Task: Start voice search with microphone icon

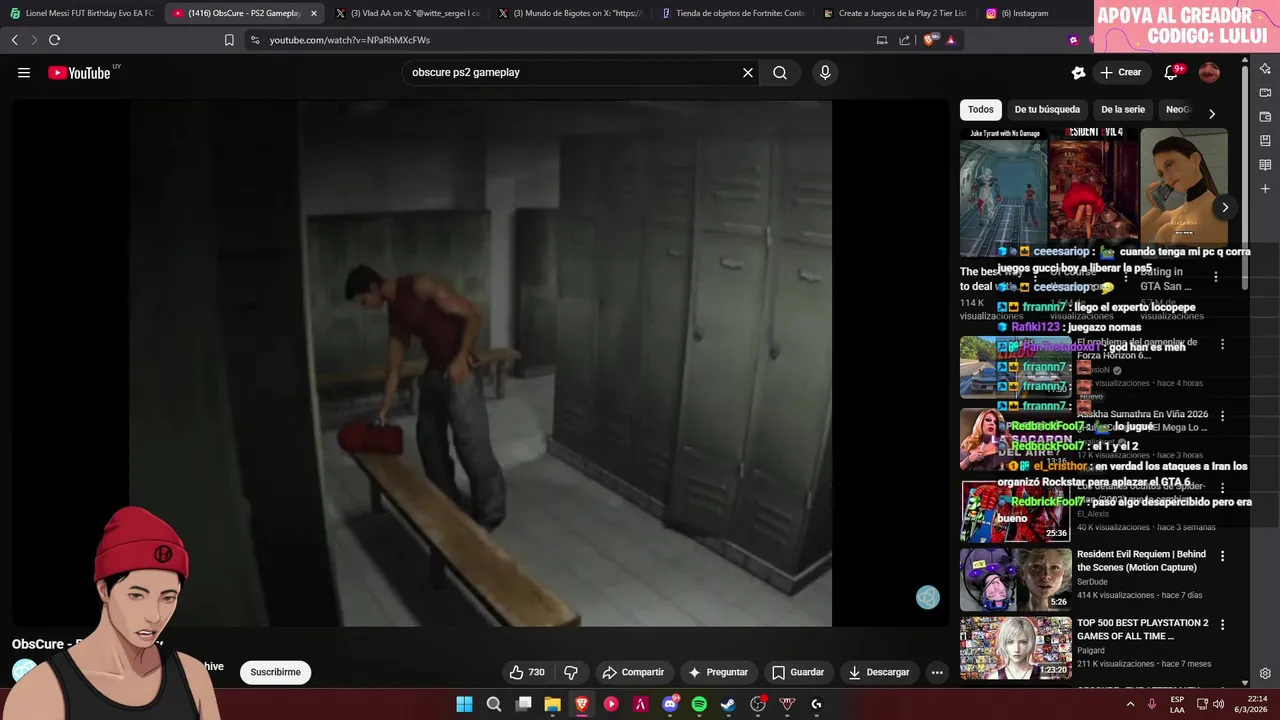Action: pyautogui.click(x=825, y=72)
